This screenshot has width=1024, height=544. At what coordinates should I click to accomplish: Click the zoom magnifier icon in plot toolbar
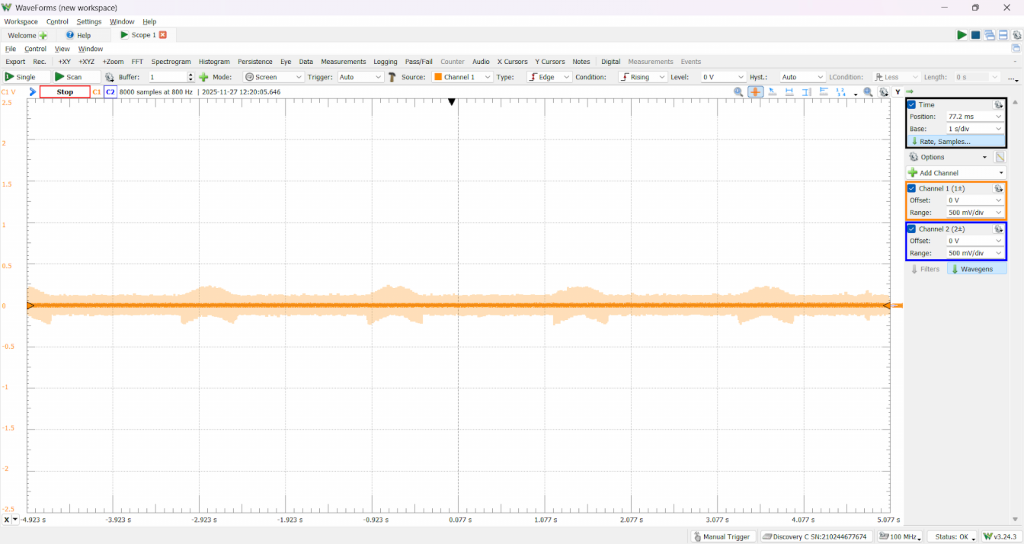pyautogui.click(x=739, y=92)
